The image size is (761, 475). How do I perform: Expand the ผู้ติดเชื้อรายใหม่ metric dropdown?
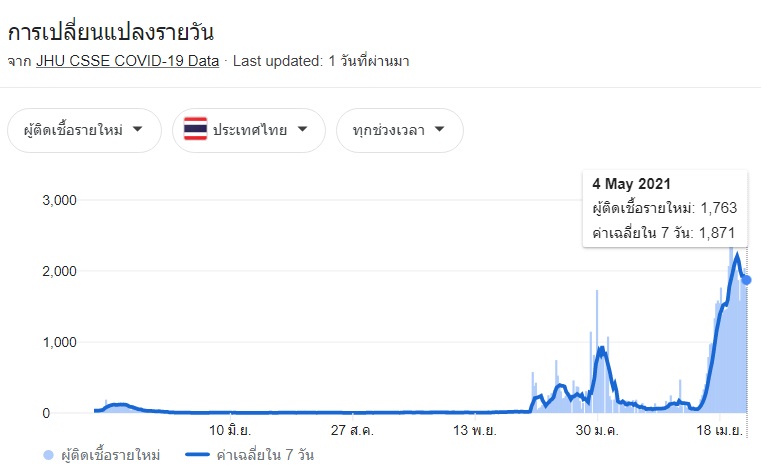(83, 130)
